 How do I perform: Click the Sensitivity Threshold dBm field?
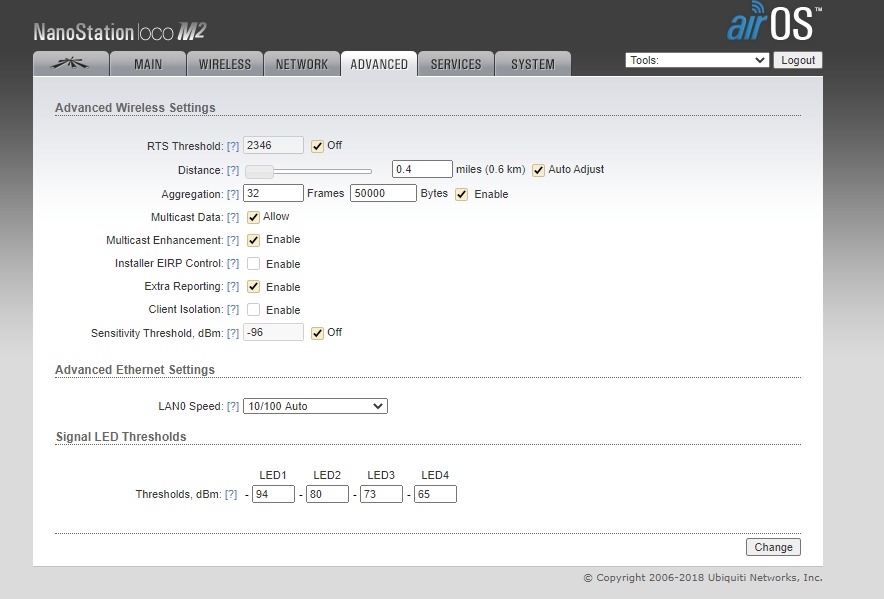tap(273, 332)
